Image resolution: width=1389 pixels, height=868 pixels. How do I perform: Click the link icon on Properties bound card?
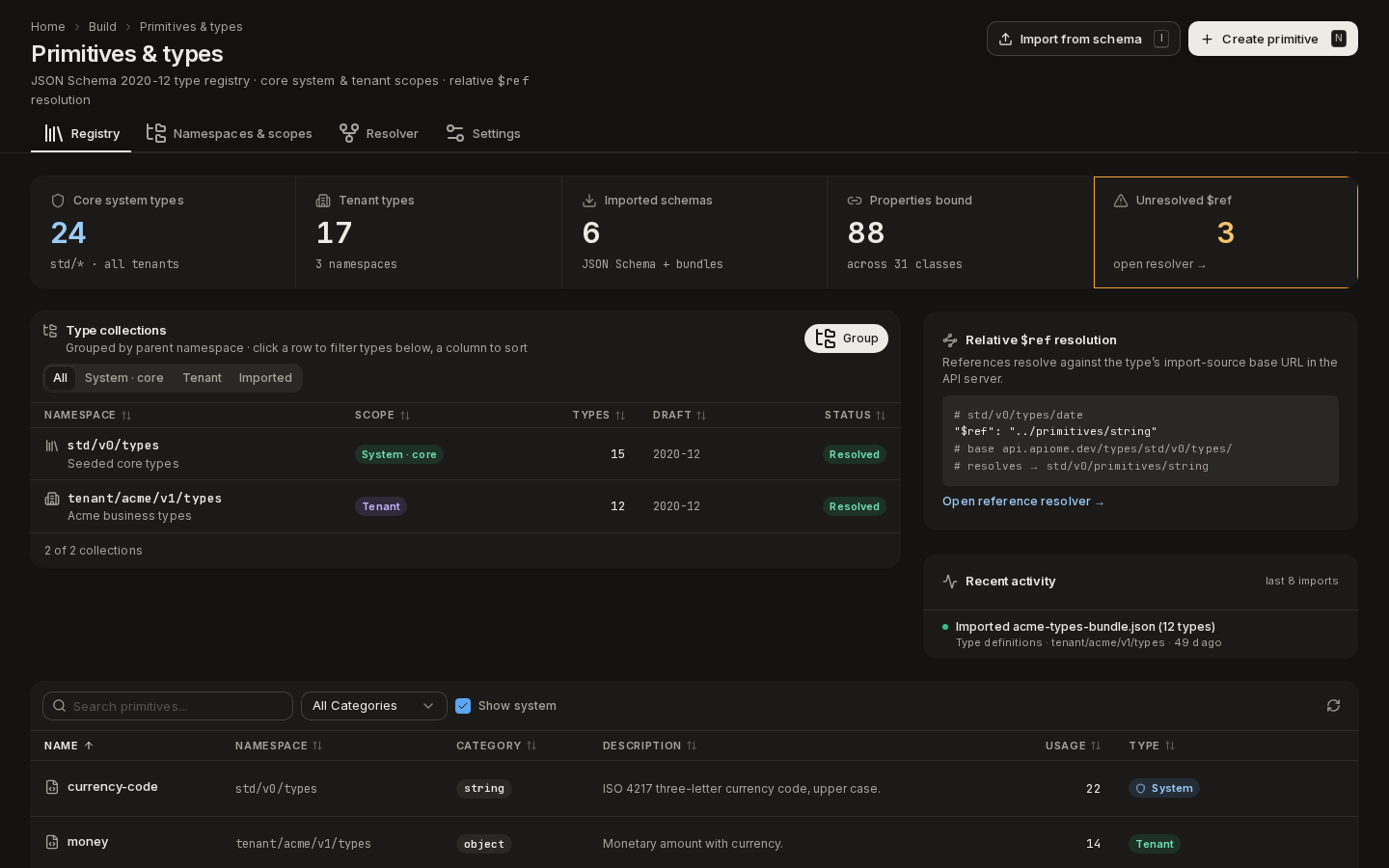(855, 201)
